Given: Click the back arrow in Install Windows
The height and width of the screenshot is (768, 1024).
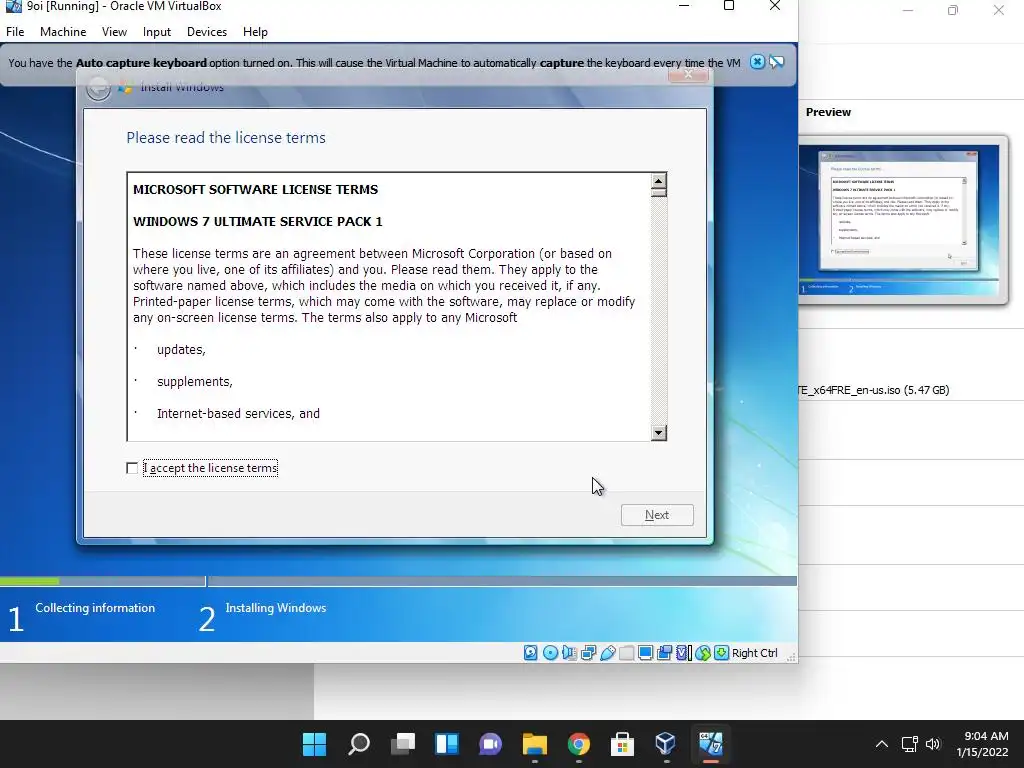Looking at the screenshot, I should pyautogui.click(x=99, y=88).
